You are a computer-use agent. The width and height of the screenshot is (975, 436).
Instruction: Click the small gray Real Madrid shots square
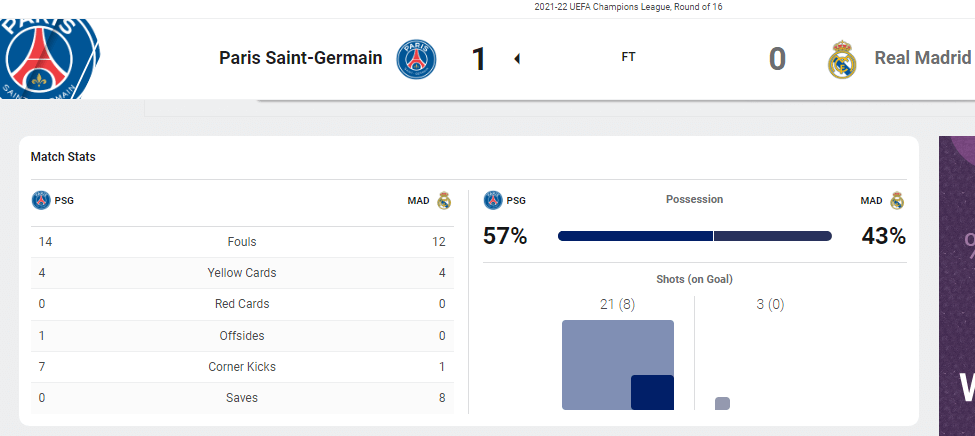(x=723, y=404)
